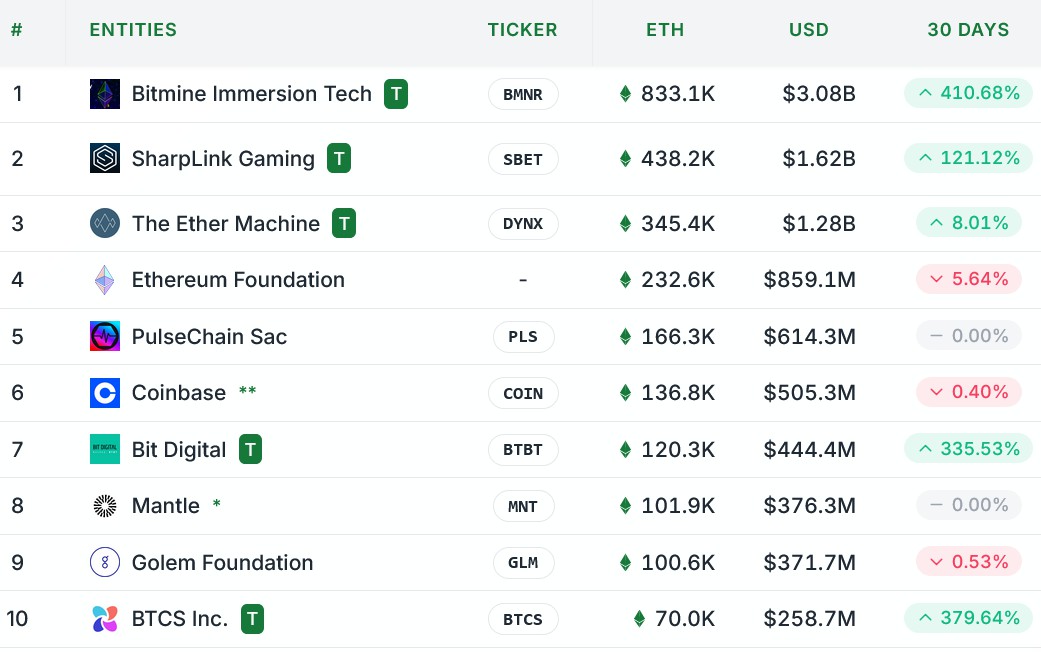Open the COIN ticker badge
The width and height of the screenshot is (1041, 652).
523,393
